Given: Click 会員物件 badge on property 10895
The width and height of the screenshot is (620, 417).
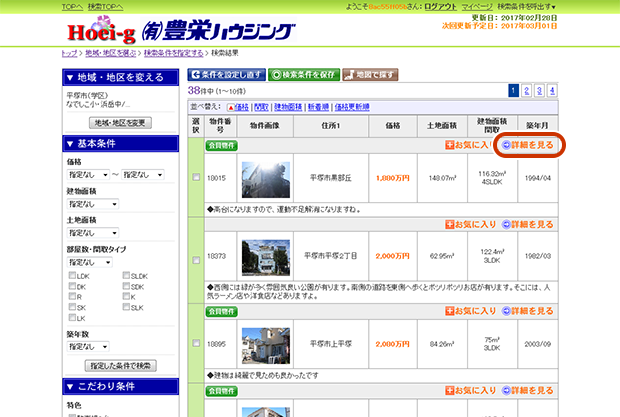Looking at the screenshot, I should (x=221, y=311).
